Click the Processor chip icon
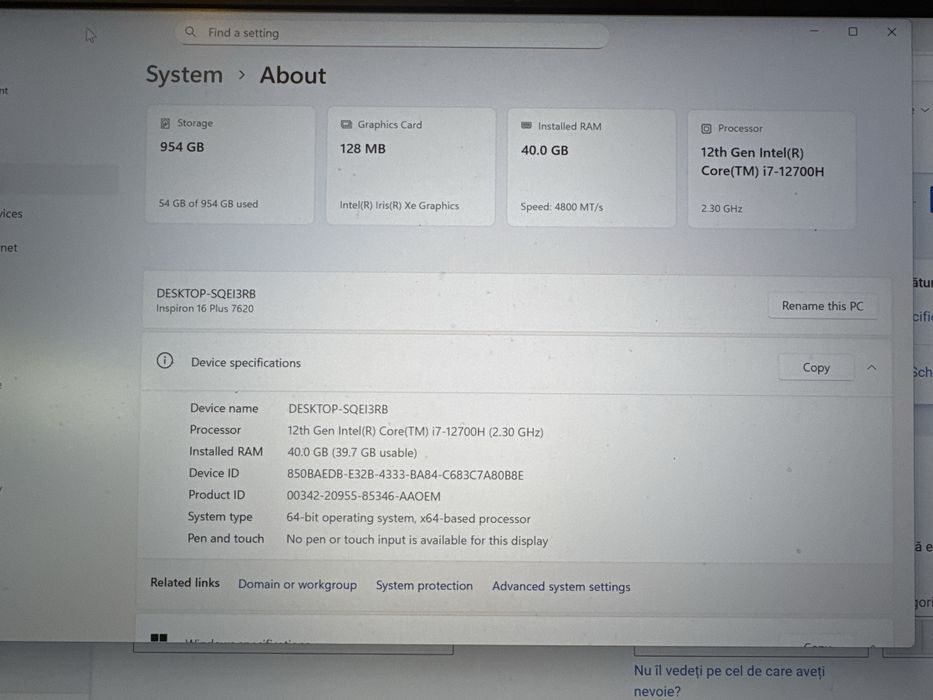Image resolution: width=933 pixels, height=700 pixels. pyautogui.click(x=706, y=129)
